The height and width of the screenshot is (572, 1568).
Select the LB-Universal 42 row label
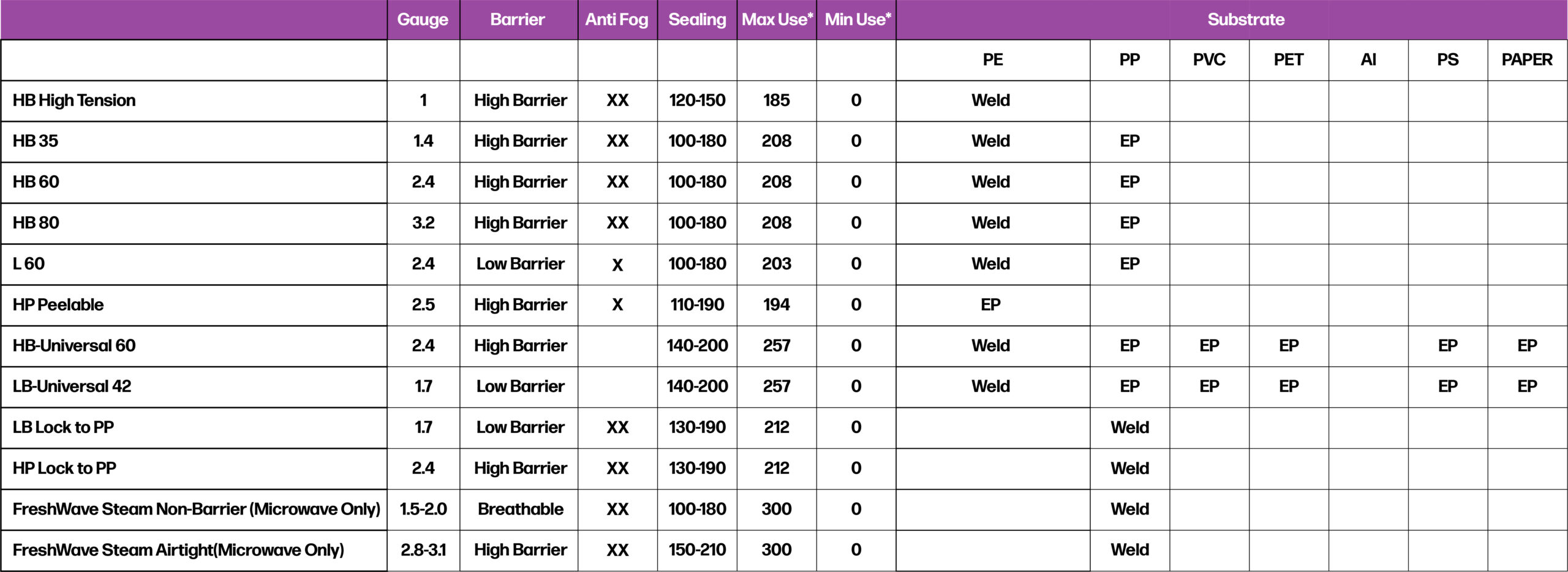(x=72, y=386)
